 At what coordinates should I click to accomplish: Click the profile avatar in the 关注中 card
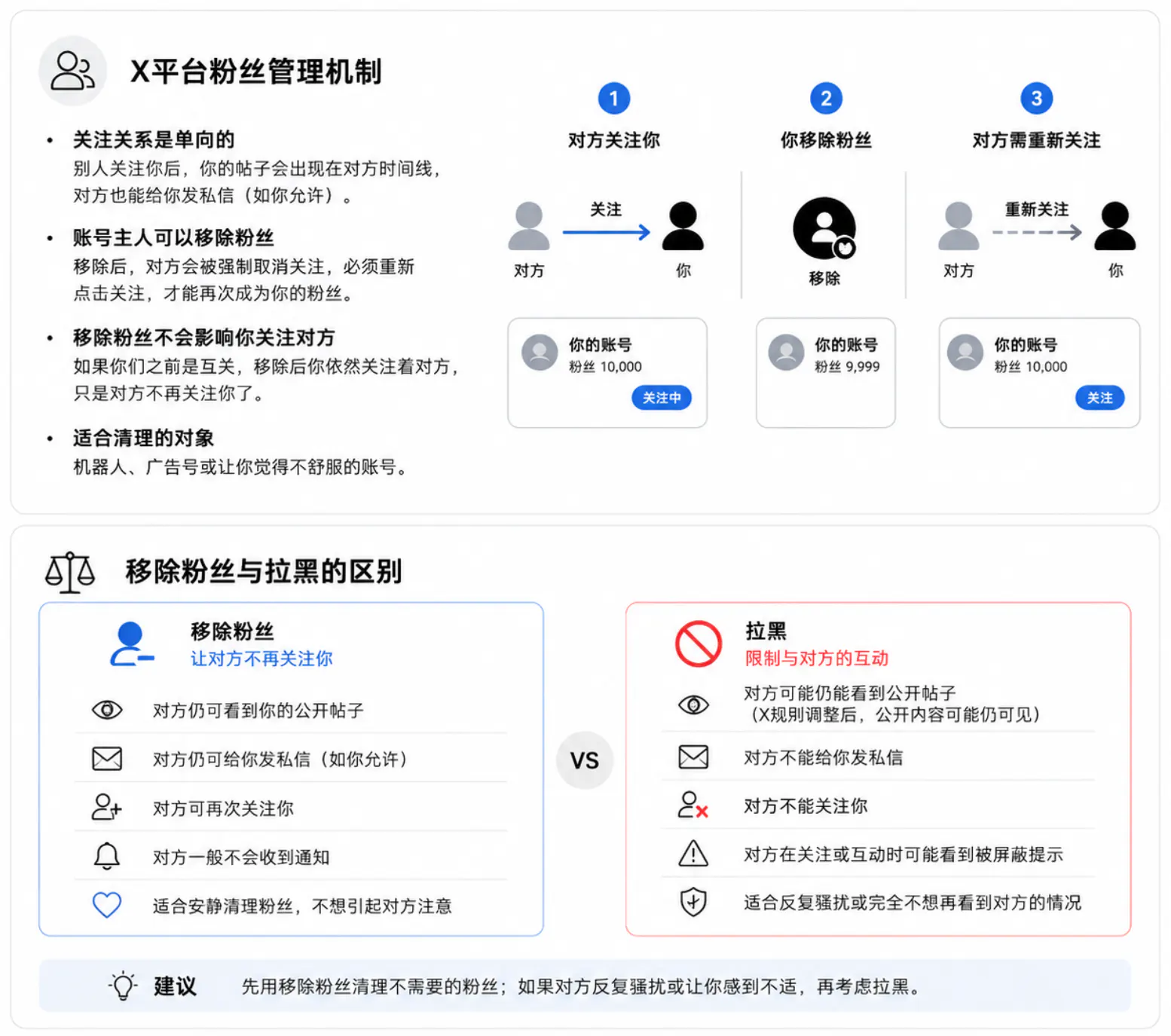point(540,353)
